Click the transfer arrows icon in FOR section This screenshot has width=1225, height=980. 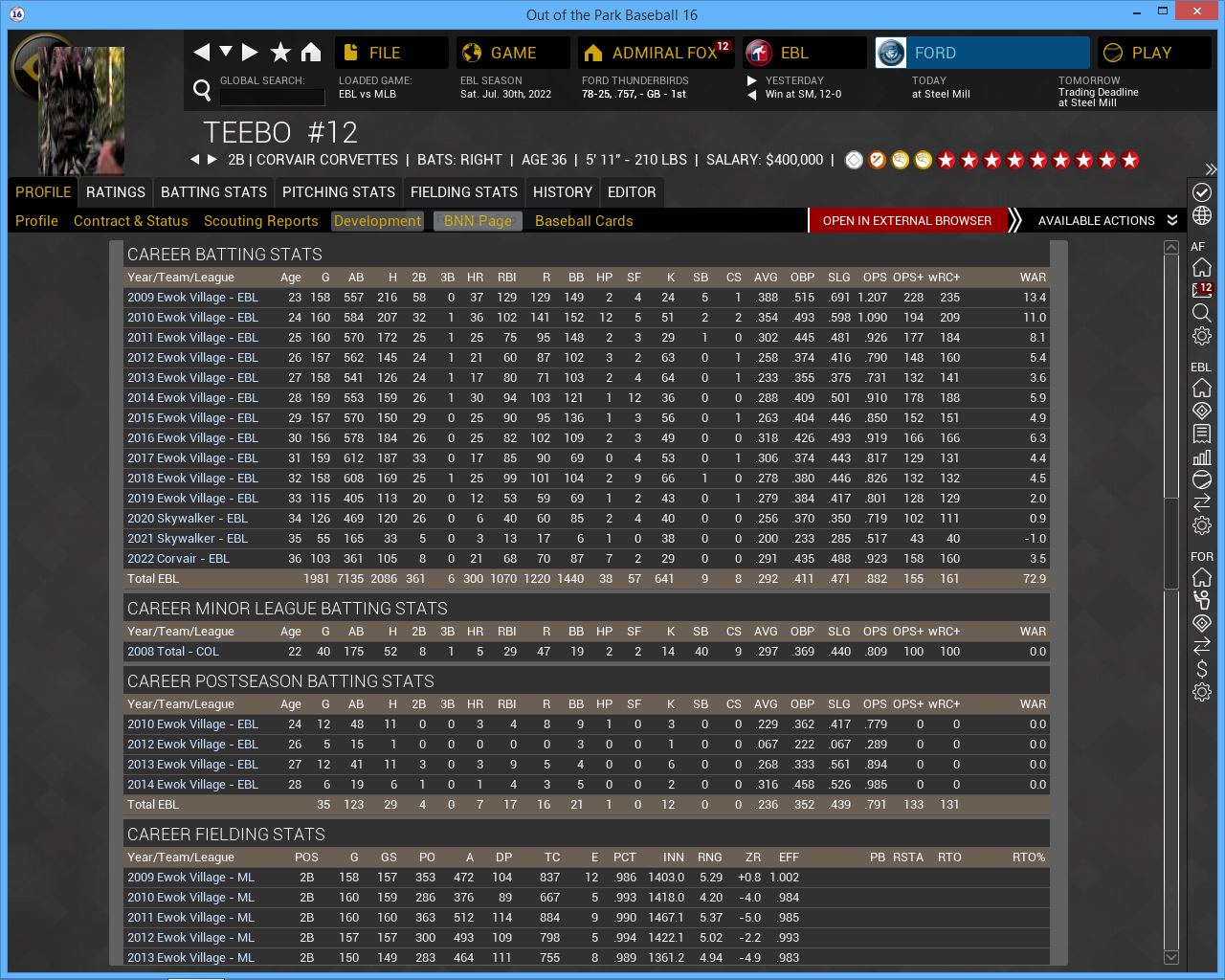point(1202,646)
